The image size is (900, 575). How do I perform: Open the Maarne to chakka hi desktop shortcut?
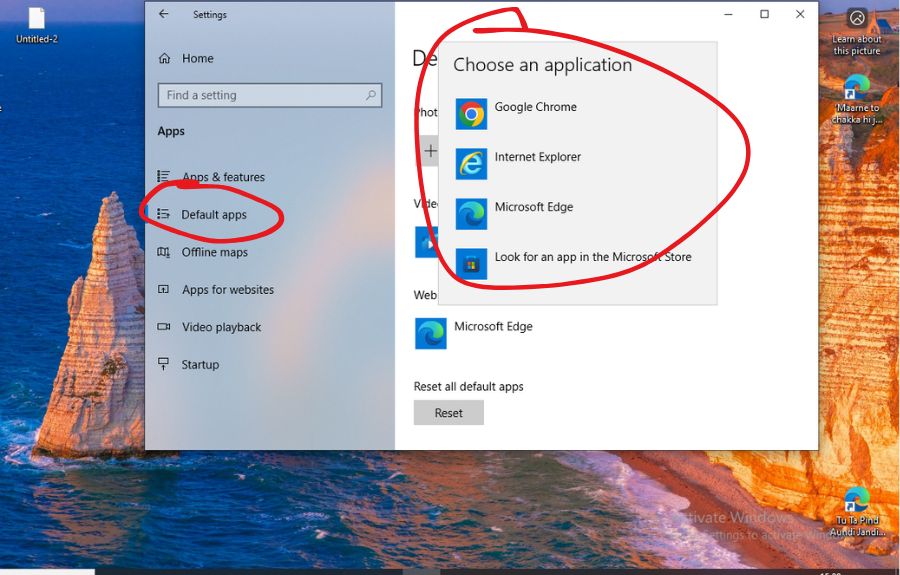(857, 99)
